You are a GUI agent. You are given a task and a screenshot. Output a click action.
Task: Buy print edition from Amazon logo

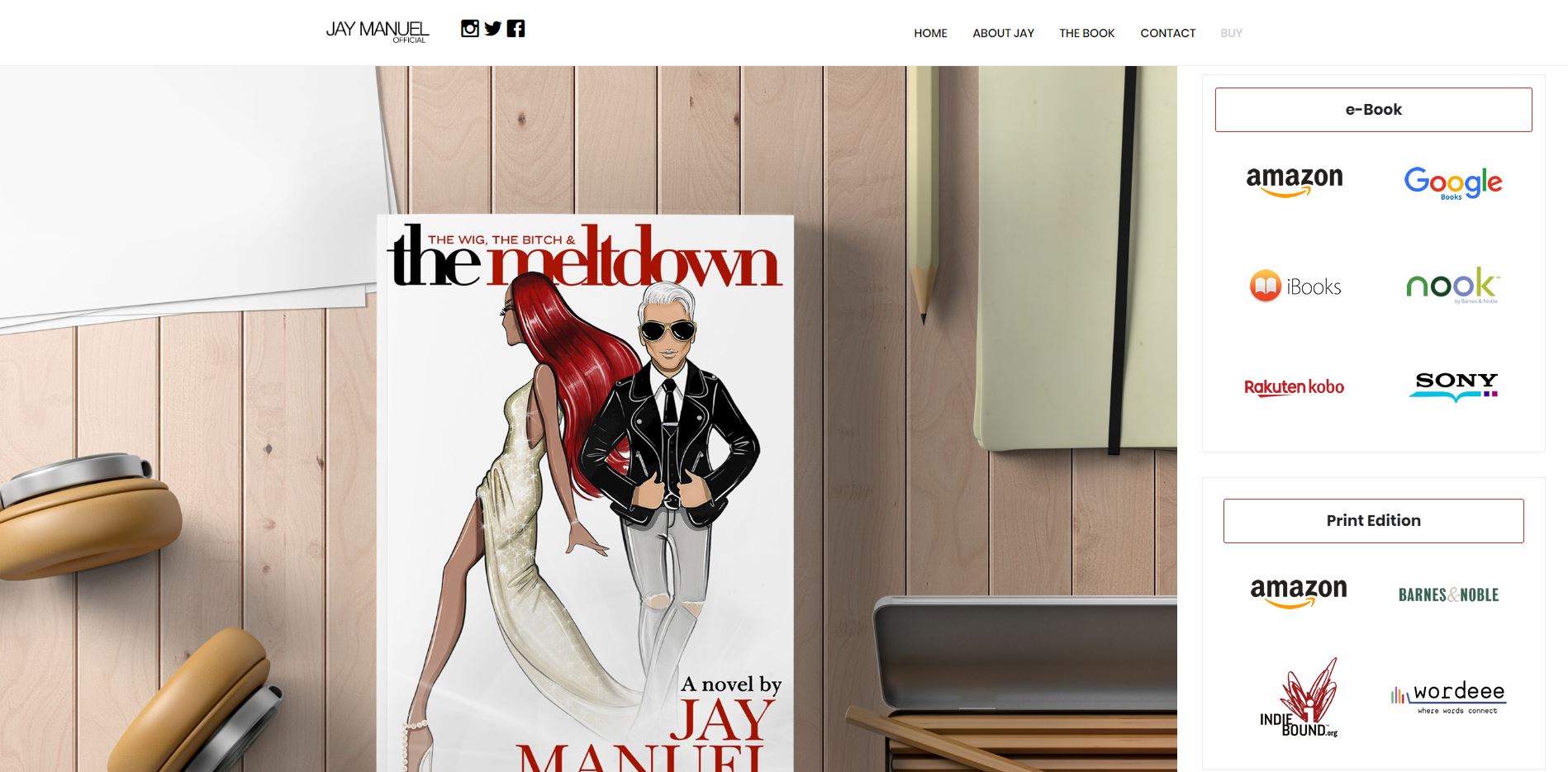click(1299, 593)
